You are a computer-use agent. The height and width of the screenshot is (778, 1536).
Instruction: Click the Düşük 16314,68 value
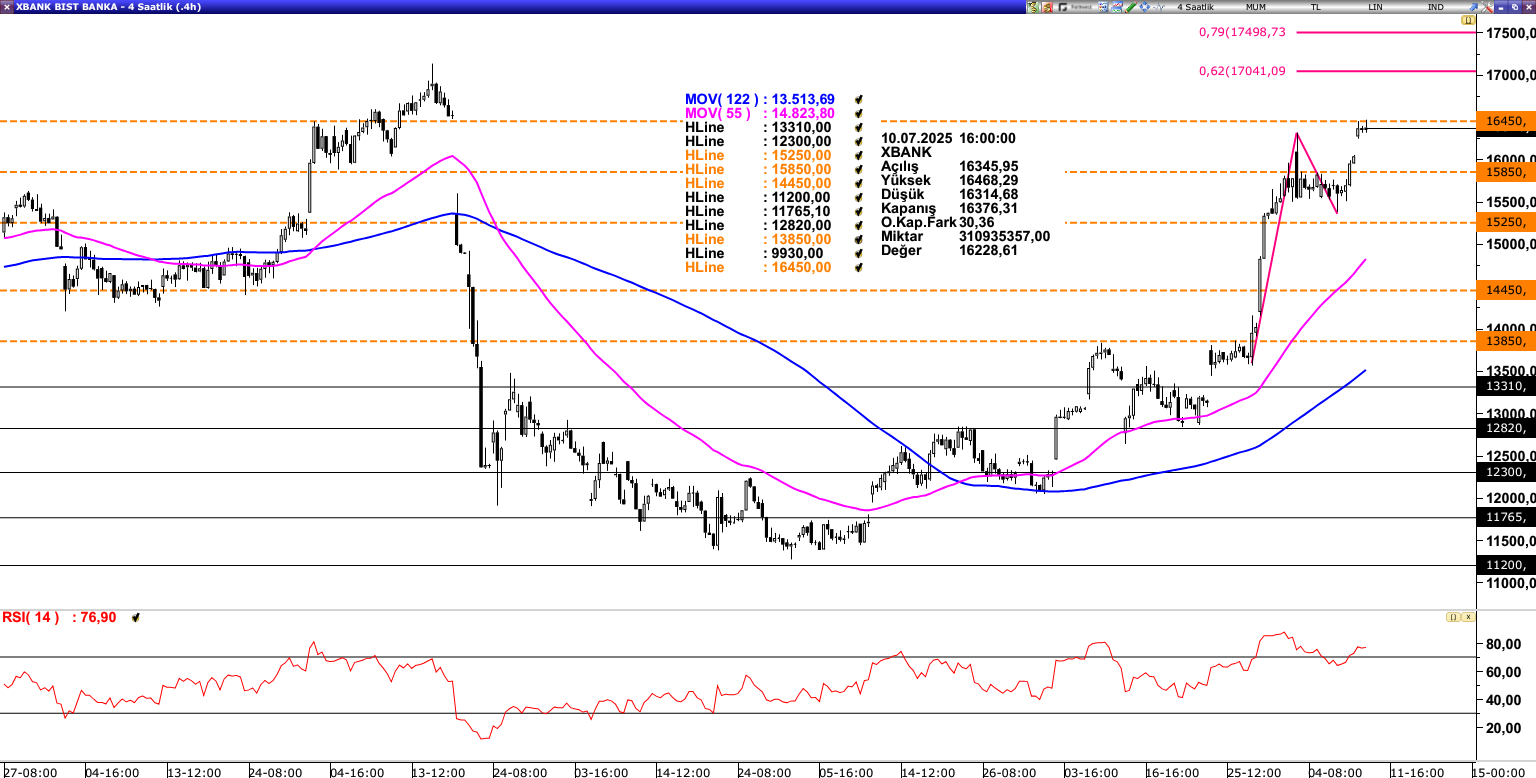pyautogui.click(x=988, y=194)
